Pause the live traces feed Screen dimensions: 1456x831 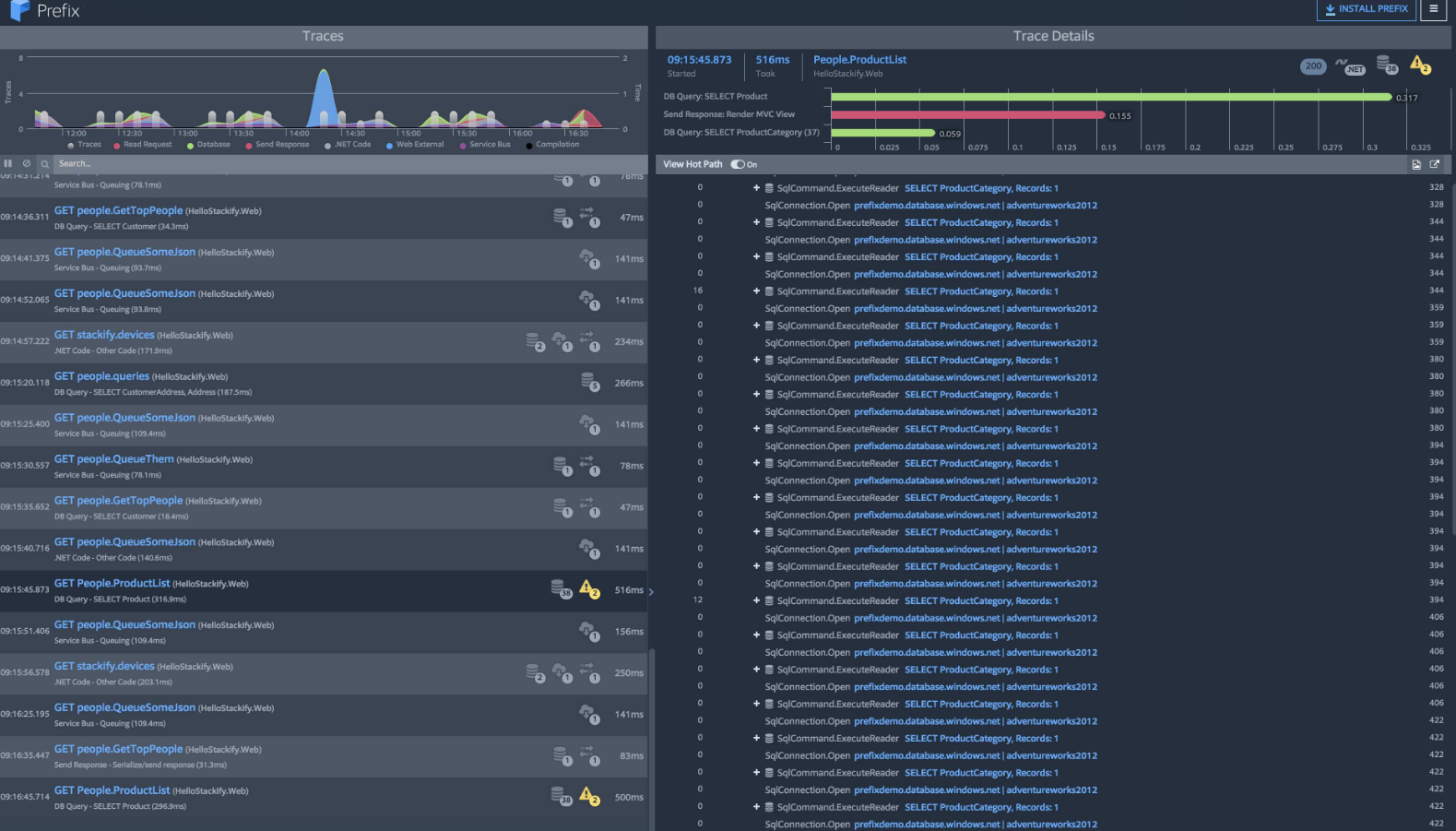pyautogui.click(x=8, y=163)
